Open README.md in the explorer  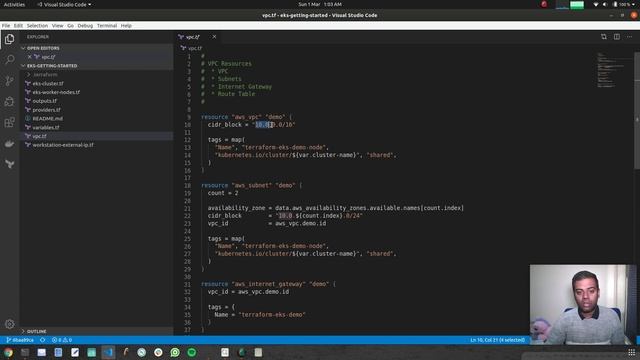[97, 118]
